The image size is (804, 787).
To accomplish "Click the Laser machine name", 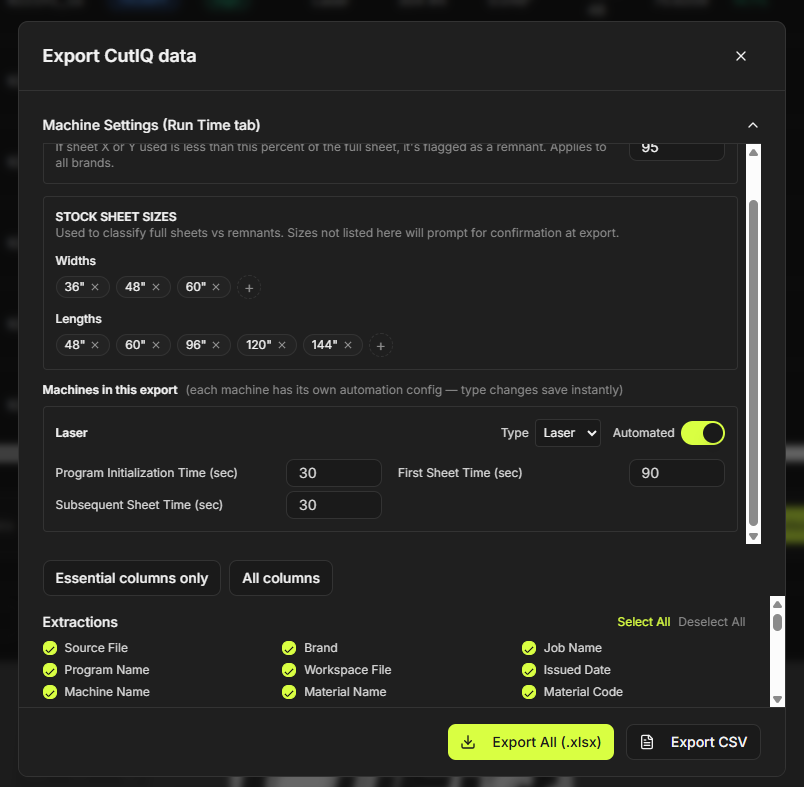I will [x=71, y=433].
